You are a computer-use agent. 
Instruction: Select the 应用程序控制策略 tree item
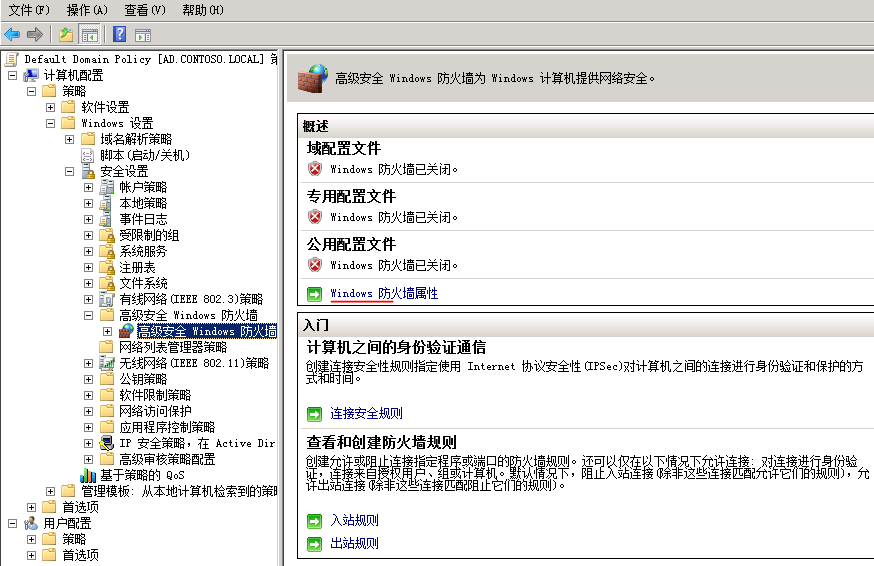[x=167, y=428]
